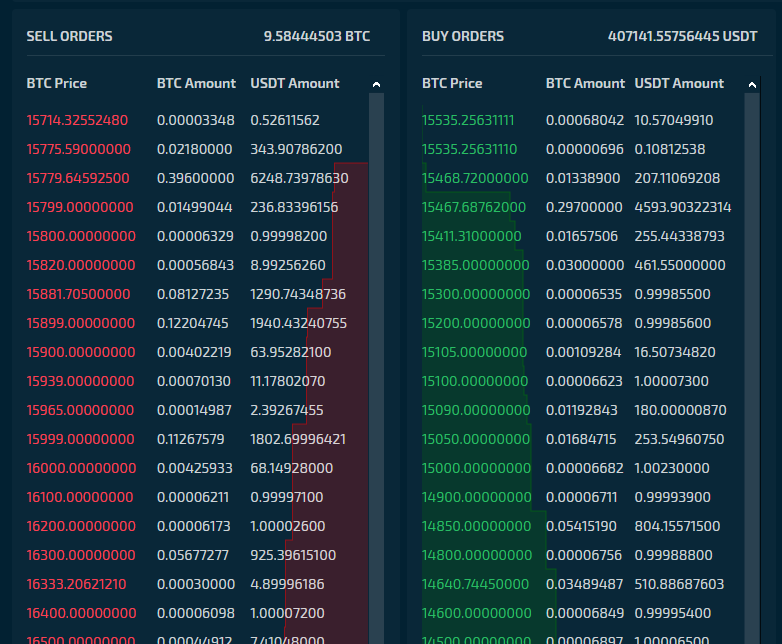Choose the buy order priced 15385.00000000

click(x=583, y=265)
